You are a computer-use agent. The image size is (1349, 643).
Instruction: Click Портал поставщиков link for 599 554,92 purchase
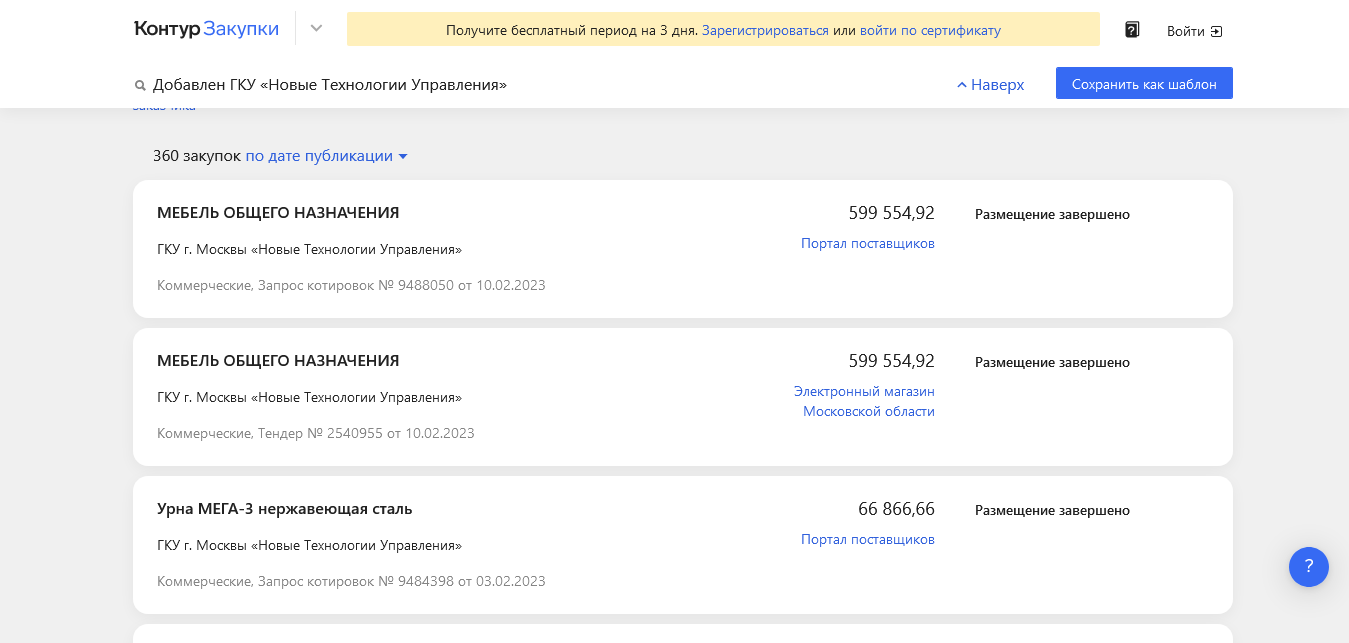click(x=868, y=243)
